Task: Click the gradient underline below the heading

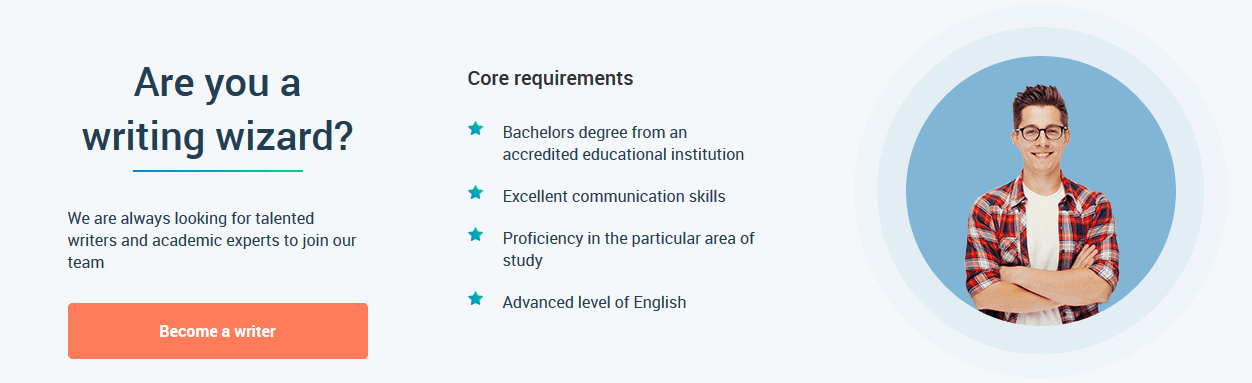Action: [x=217, y=171]
